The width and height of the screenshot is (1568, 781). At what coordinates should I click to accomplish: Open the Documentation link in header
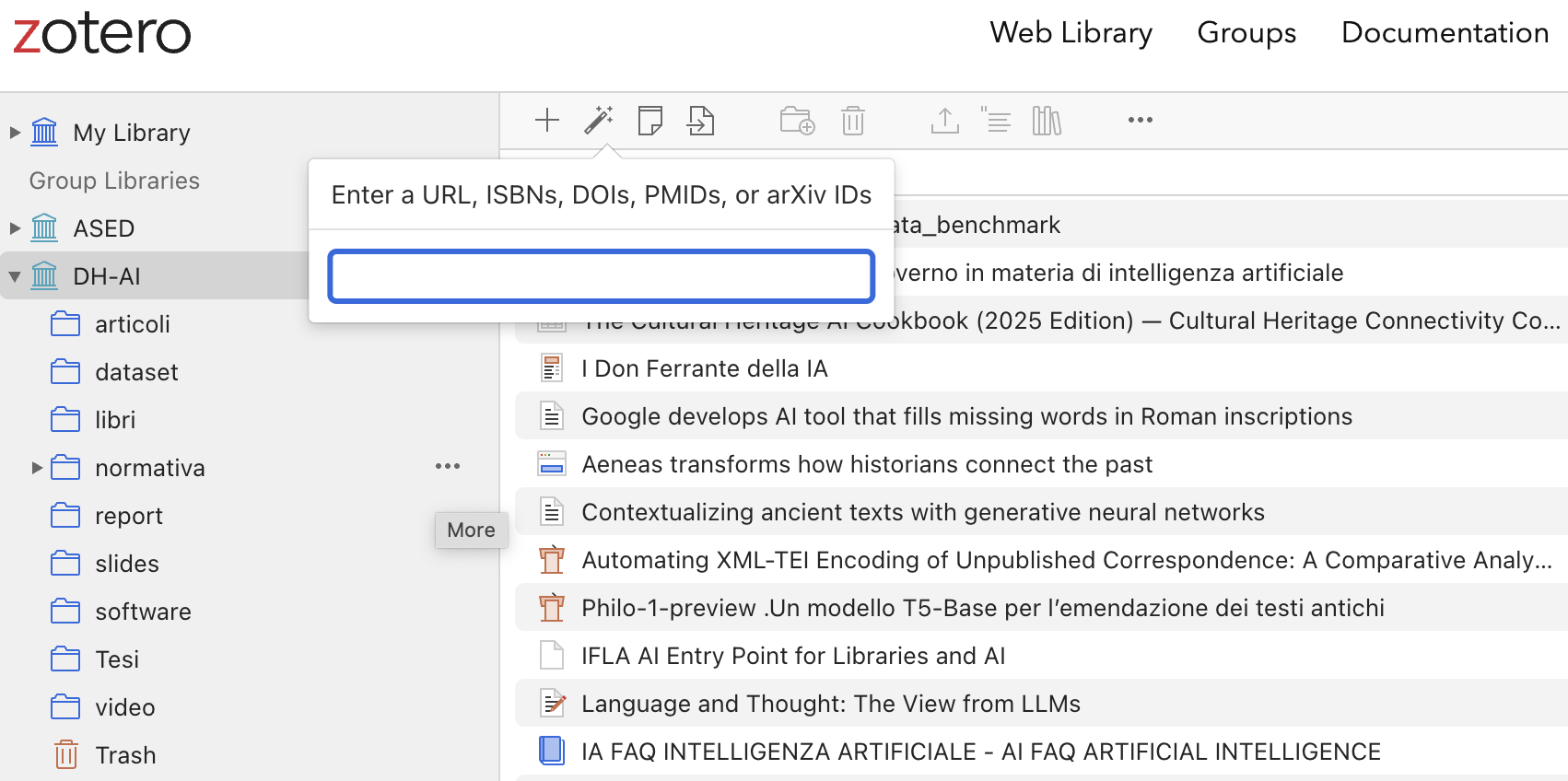(1445, 32)
